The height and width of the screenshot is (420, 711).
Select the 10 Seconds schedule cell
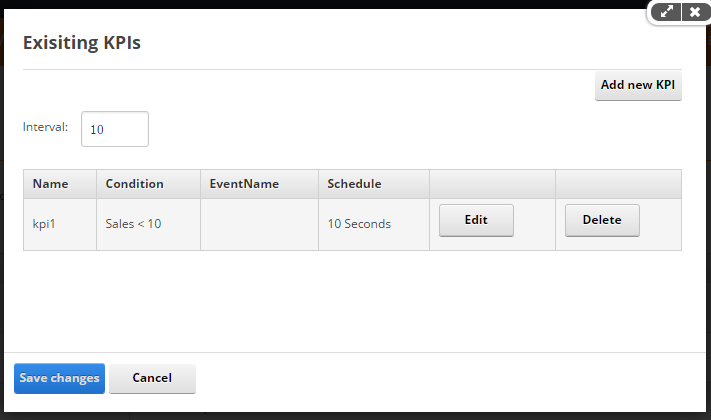tap(374, 224)
